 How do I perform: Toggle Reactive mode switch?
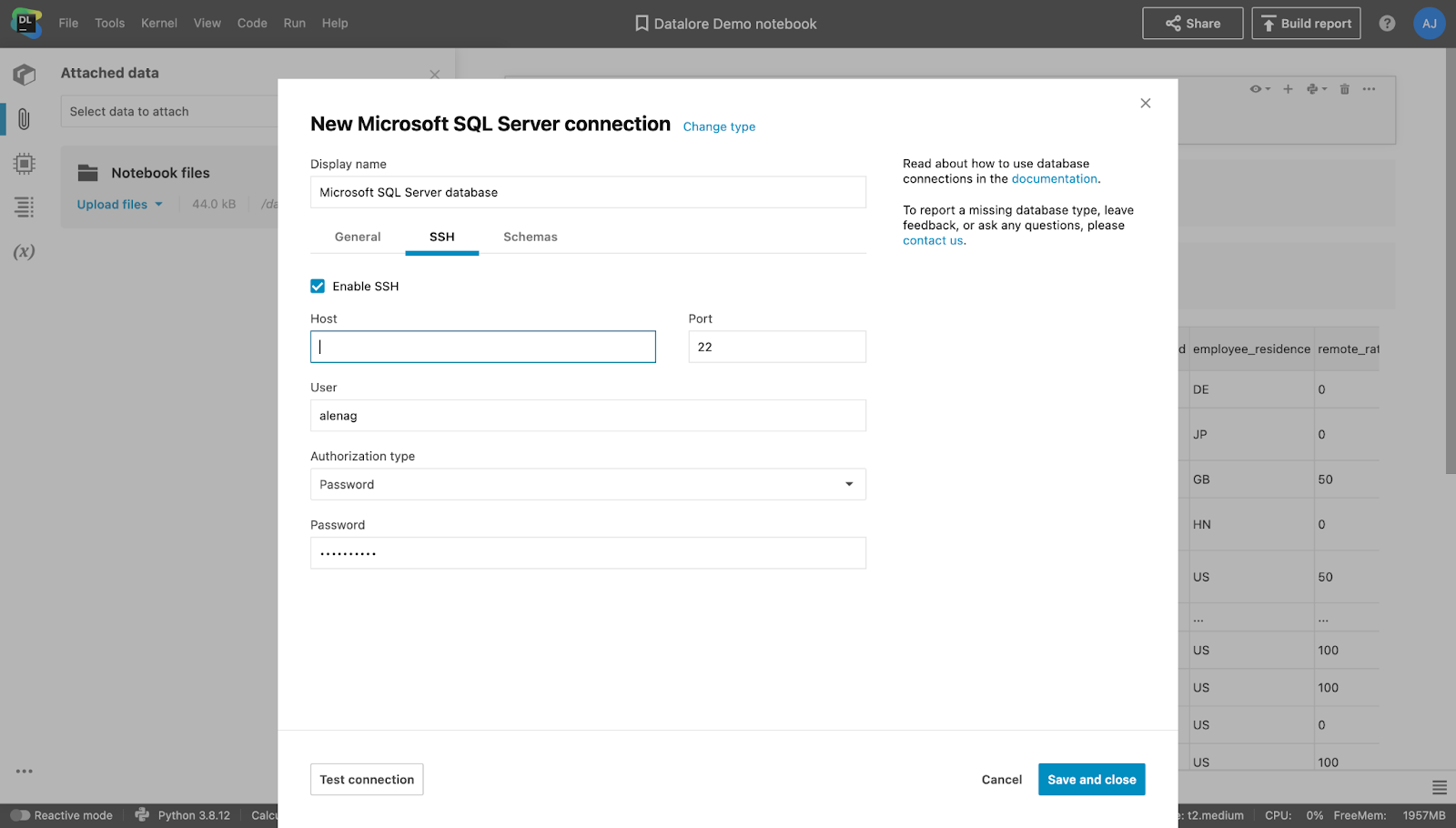(21, 815)
